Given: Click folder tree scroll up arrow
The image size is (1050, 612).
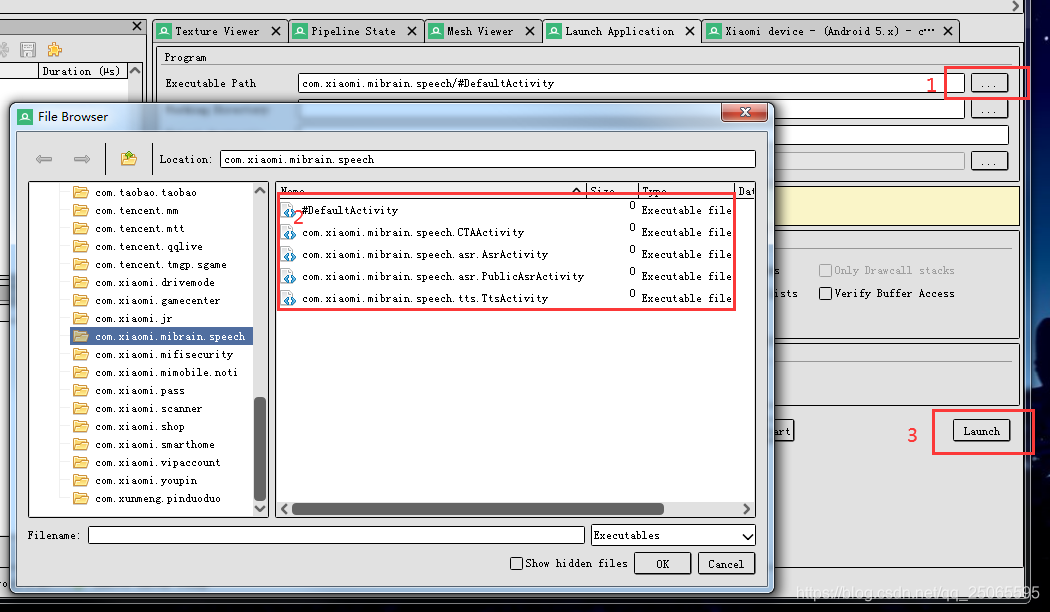Looking at the screenshot, I should (x=260, y=190).
